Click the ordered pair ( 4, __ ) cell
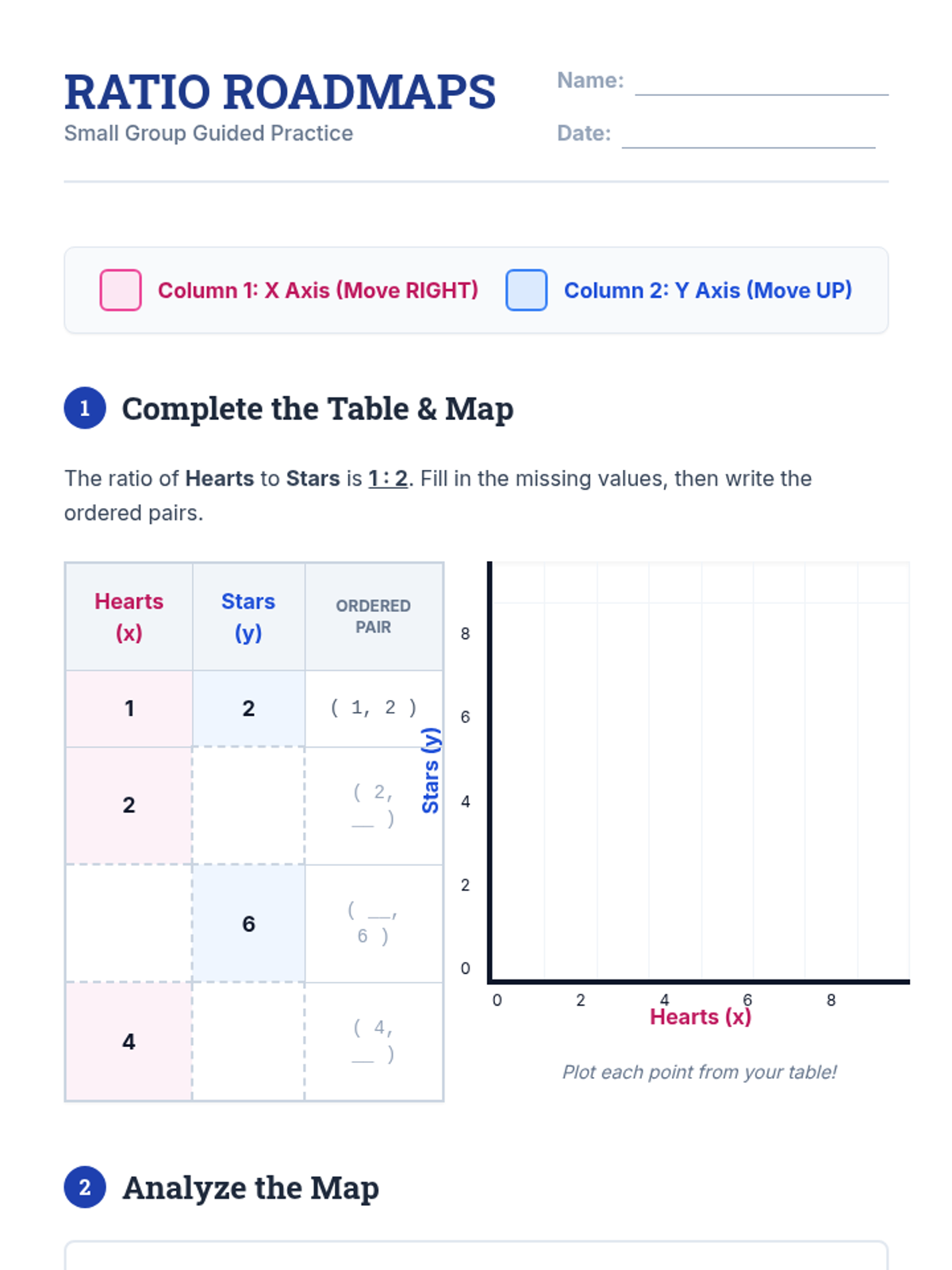952x1270 pixels. pyautogui.click(x=373, y=1041)
